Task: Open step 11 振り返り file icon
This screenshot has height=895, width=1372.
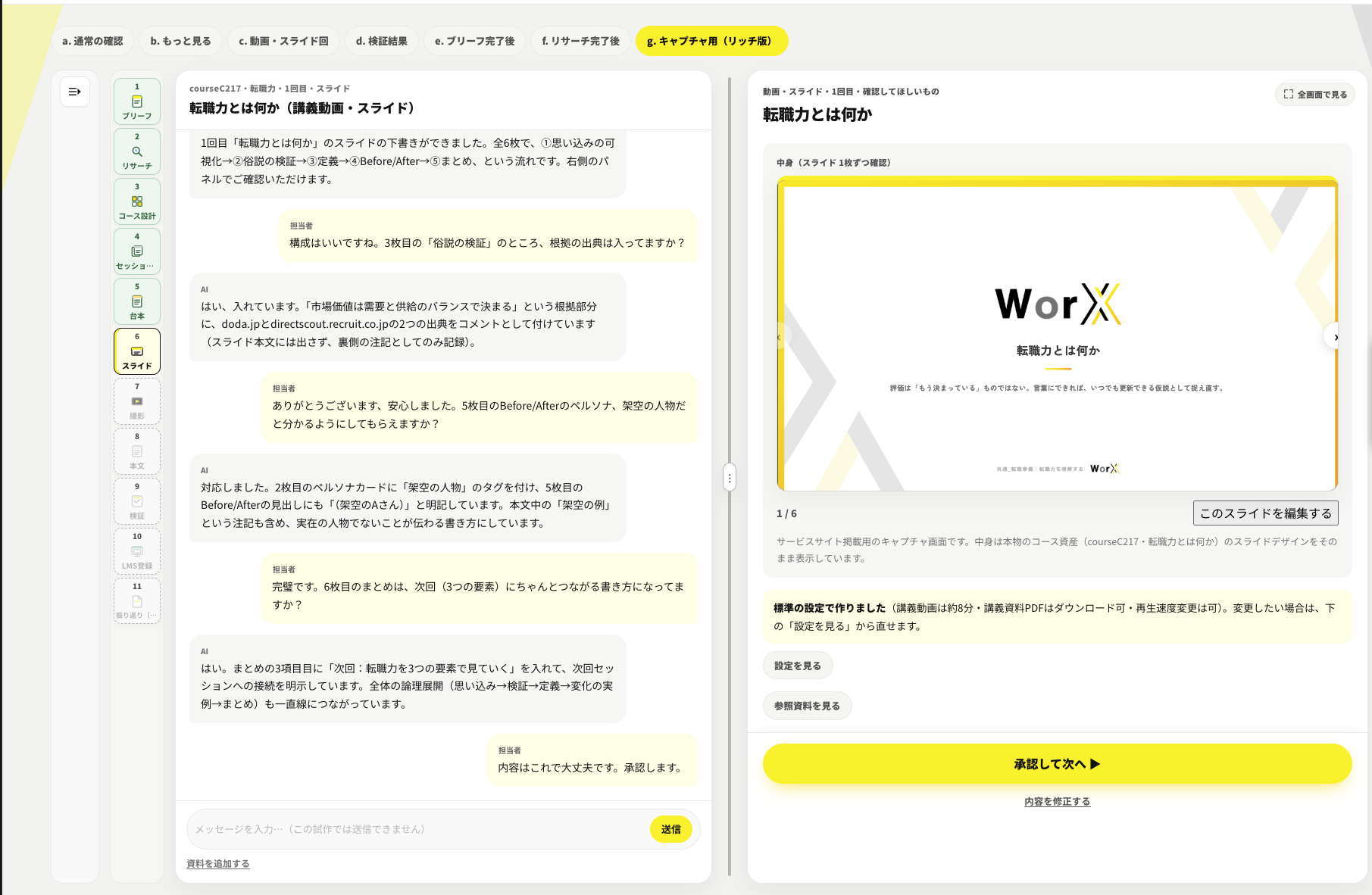Action: [x=137, y=601]
